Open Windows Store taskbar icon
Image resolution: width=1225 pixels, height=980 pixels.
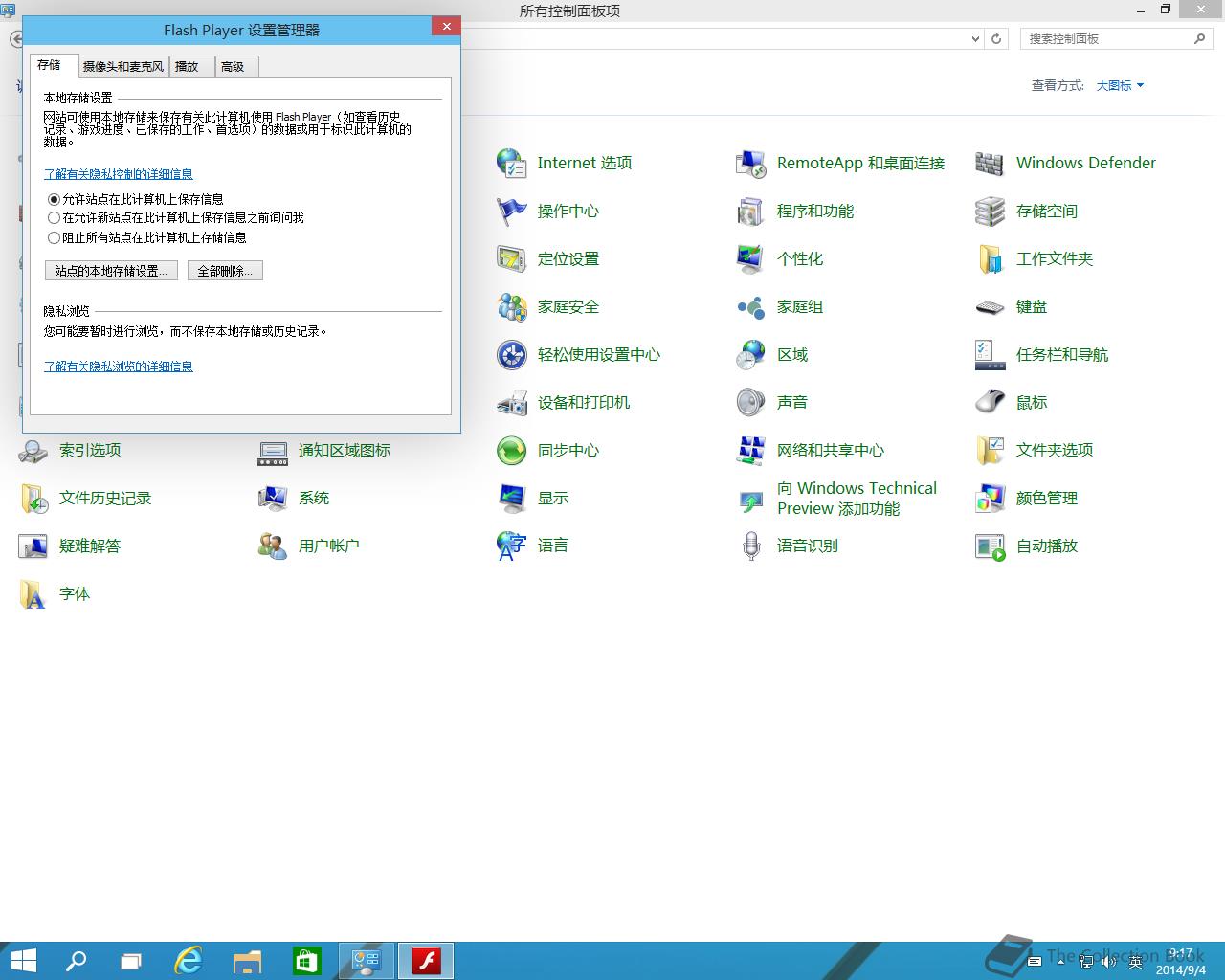[x=306, y=961]
